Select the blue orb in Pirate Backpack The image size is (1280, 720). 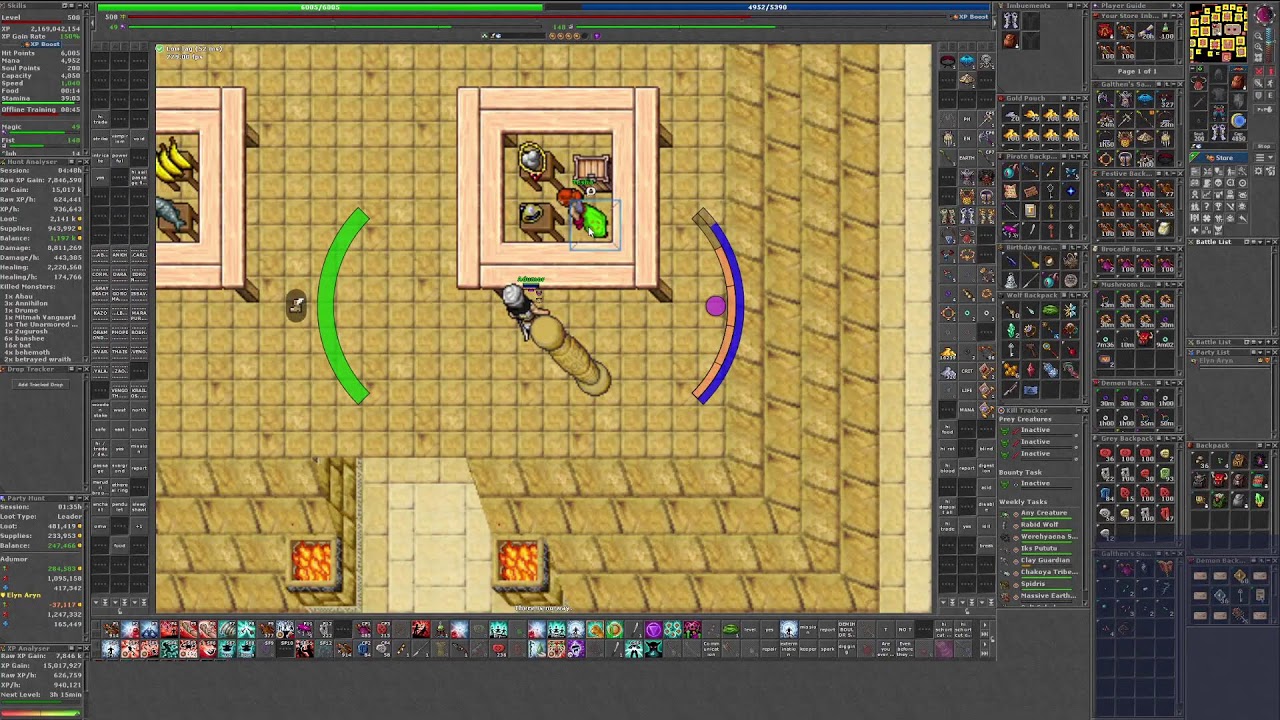pos(1011,172)
